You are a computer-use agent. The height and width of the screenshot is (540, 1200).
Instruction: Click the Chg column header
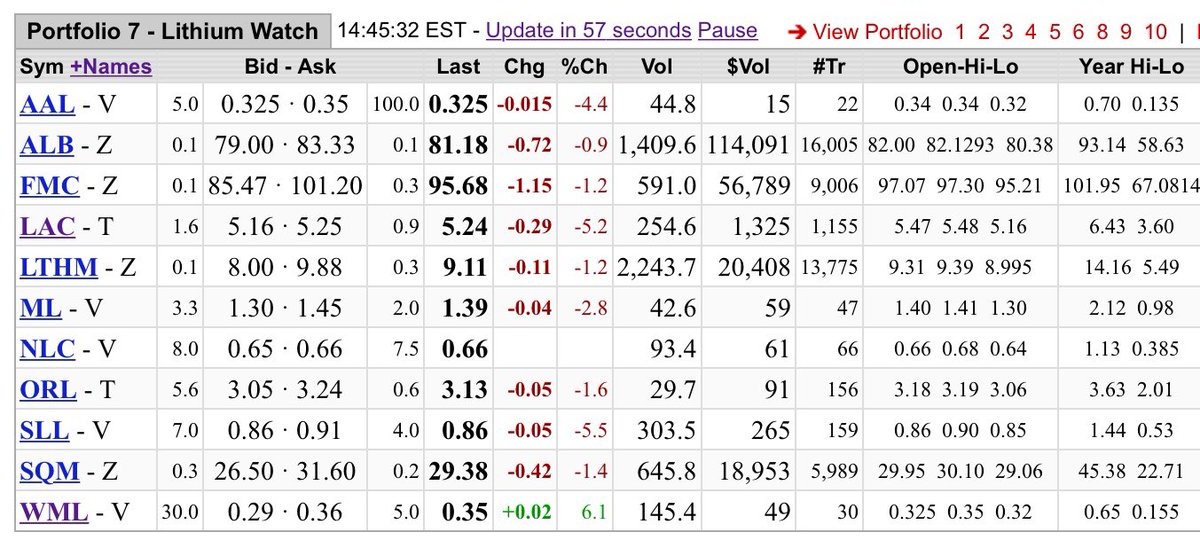(x=525, y=67)
